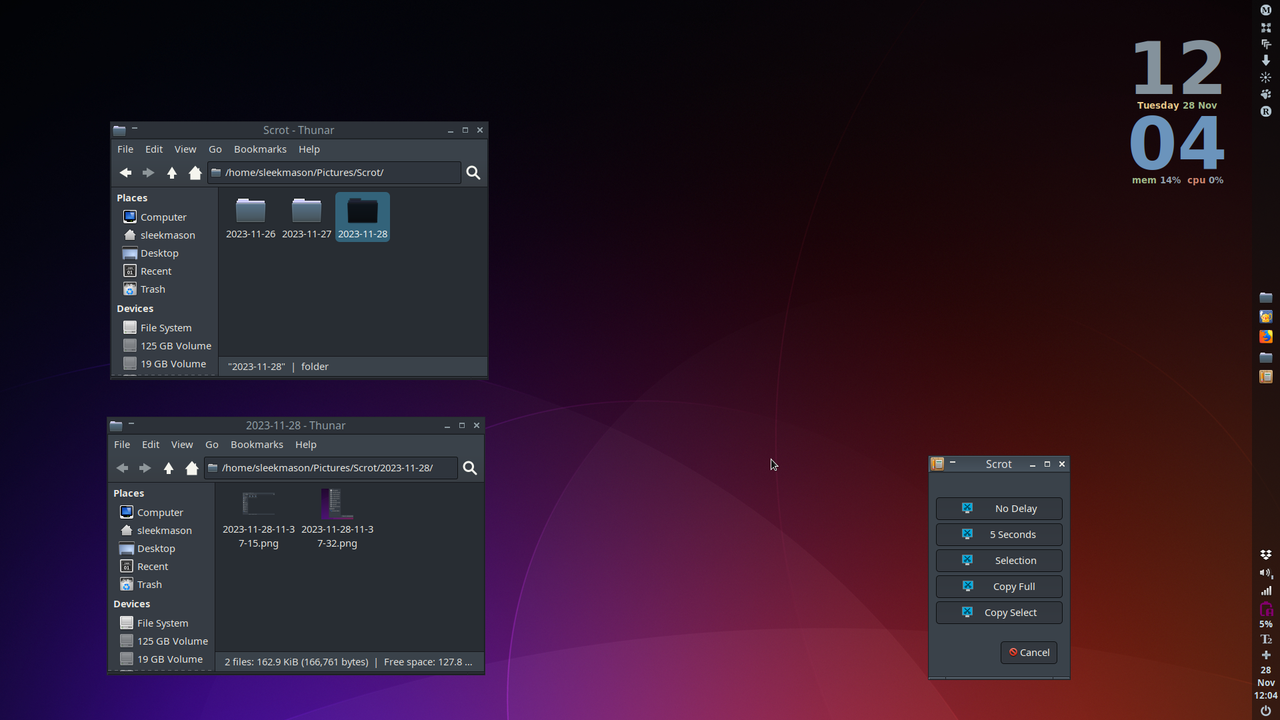This screenshot has height=720, width=1280.
Task: Open the teapot app launcher in side panel
Action: (x=1266, y=317)
